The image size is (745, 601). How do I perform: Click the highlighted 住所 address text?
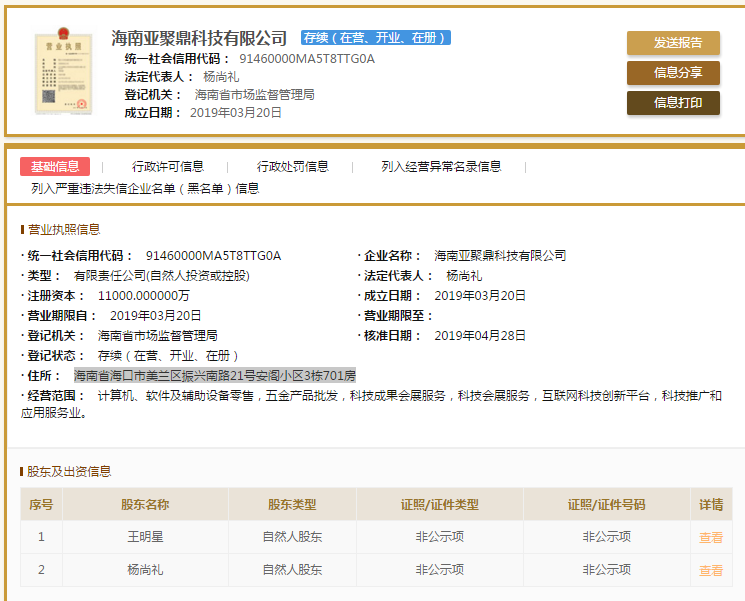[214, 376]
